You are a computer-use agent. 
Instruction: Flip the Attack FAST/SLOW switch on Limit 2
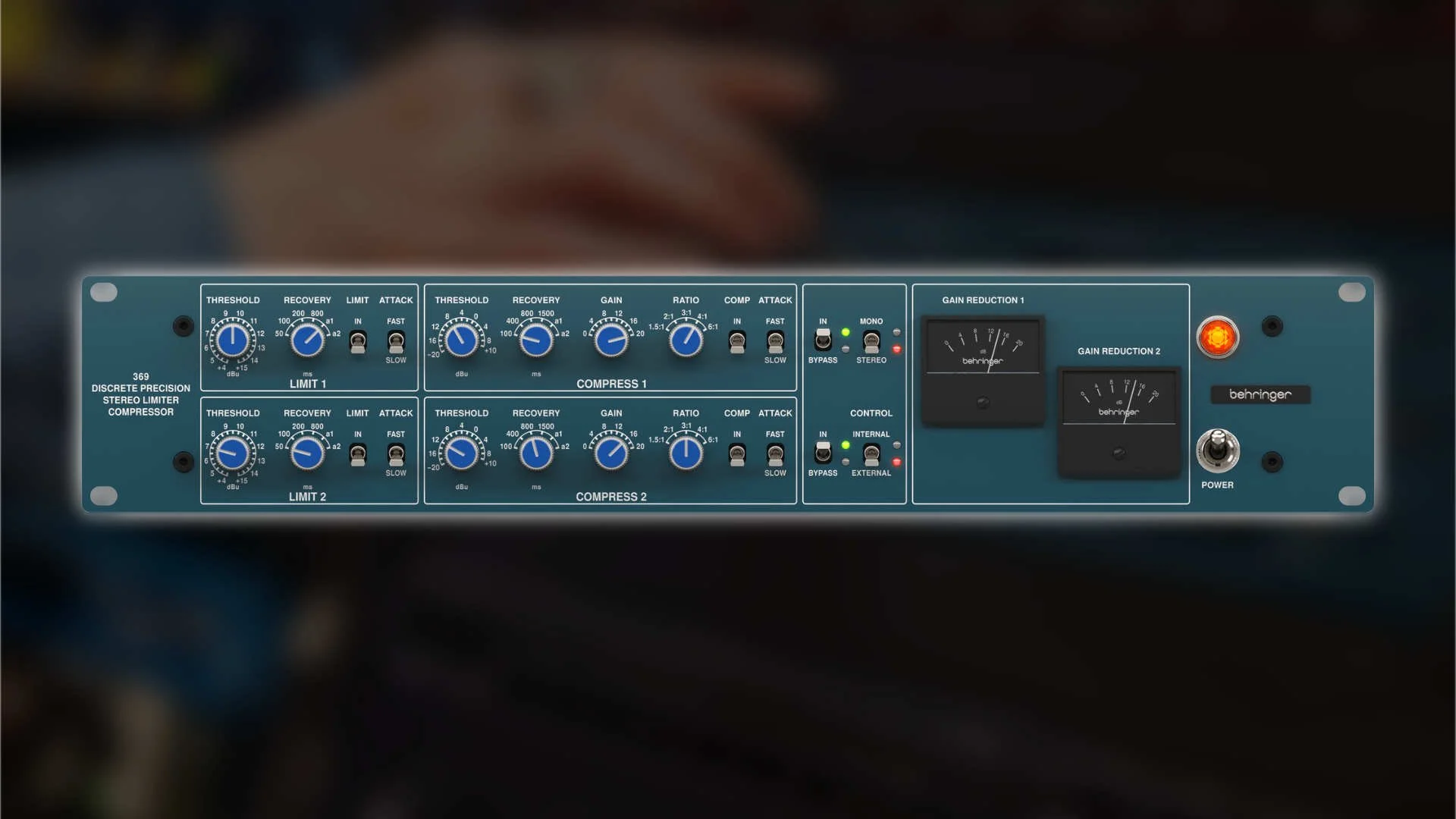point(395,455)
